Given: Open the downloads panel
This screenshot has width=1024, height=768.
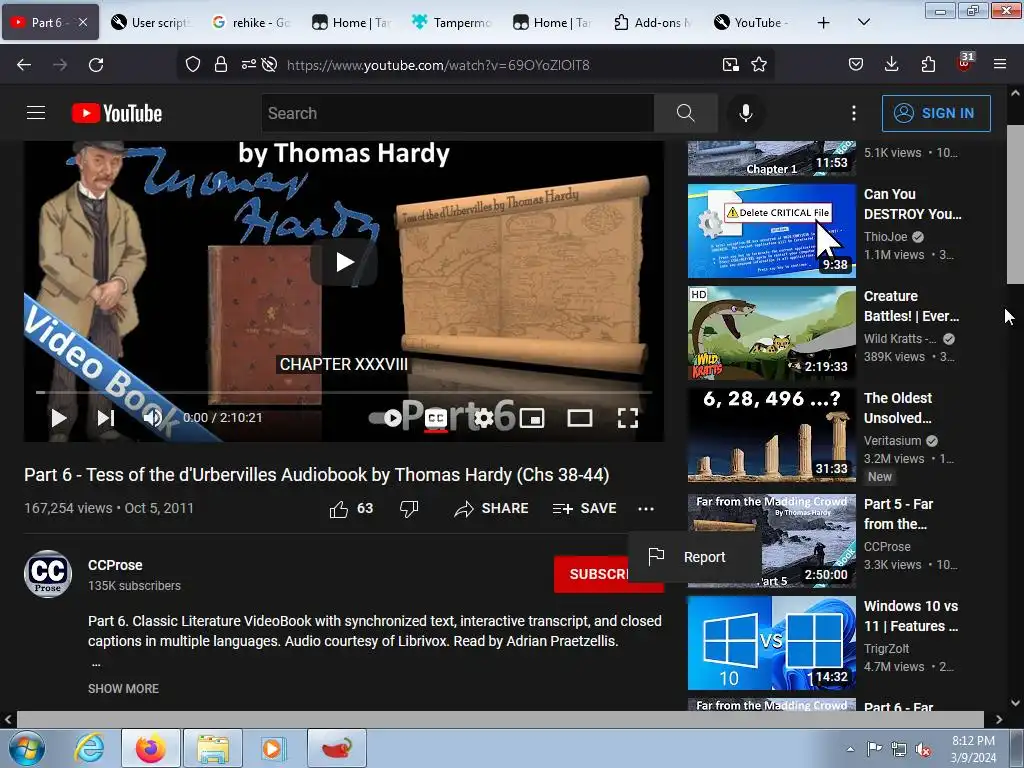Looking at the screenshot, I should [891, 65].
